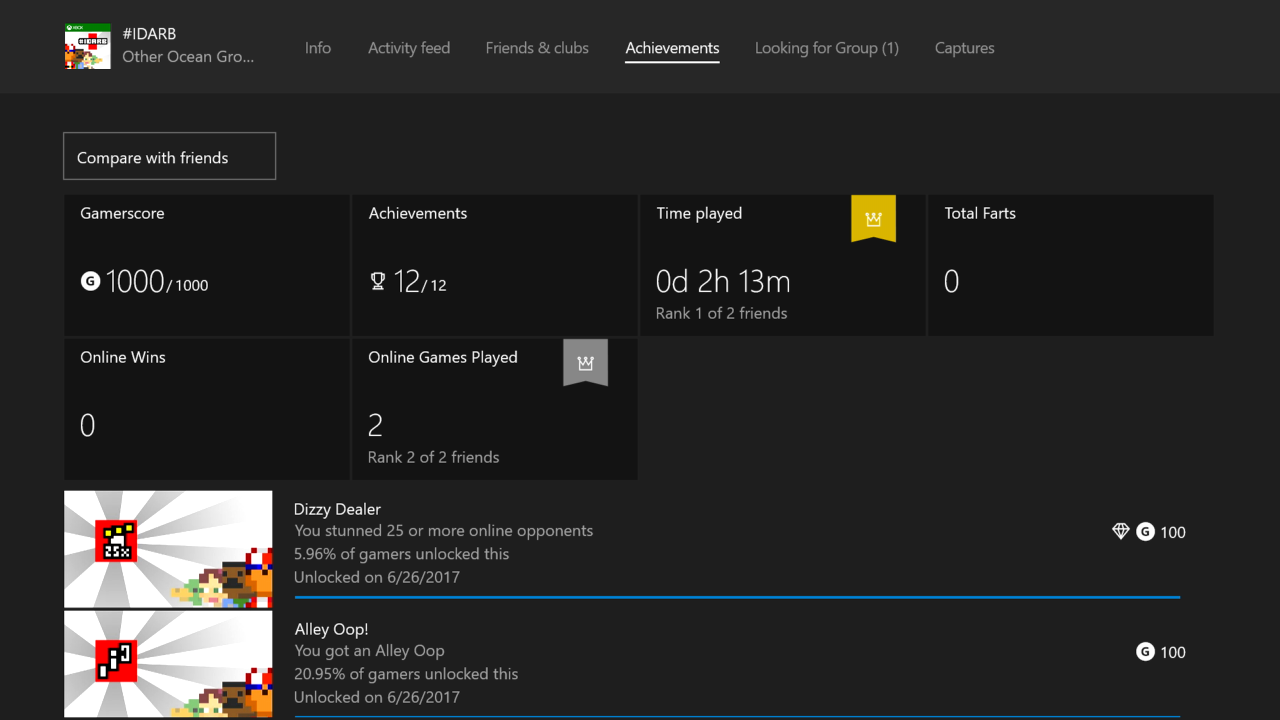Image resolution: width=1280 pixels, height=720 pixels.
Task: Open the Total Farts stat tile
Action: [1071, 265]
